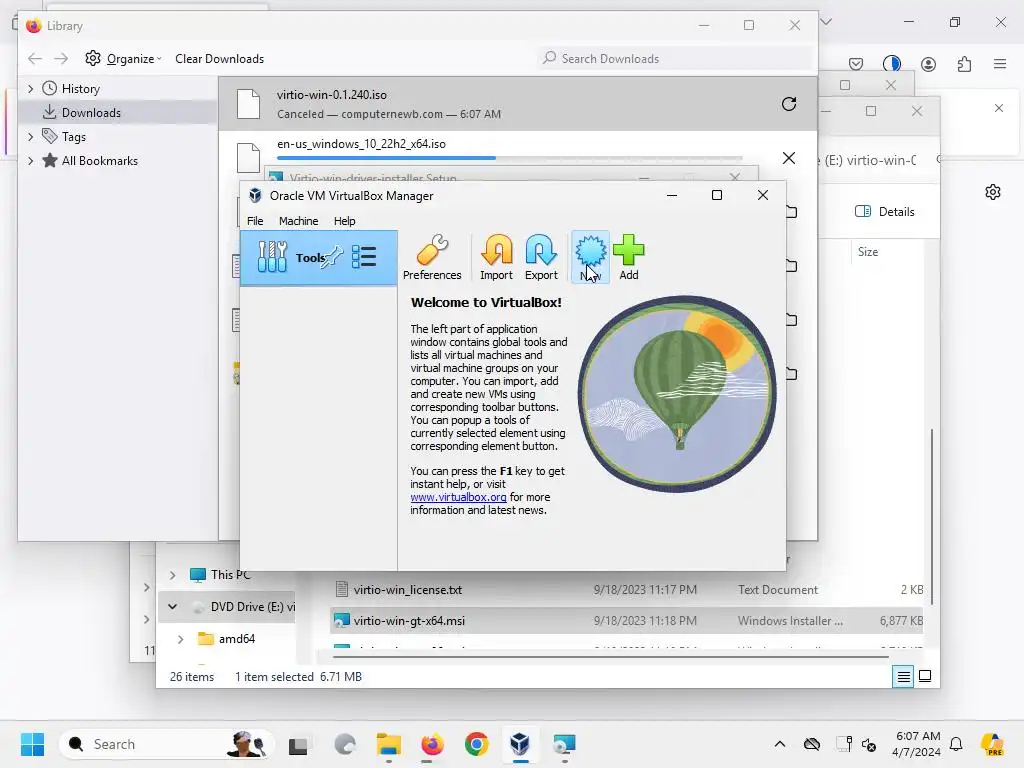Open Firefox extensions puzzle icon
Screen dimensions: 1024x768
click(x=964, y=64)
